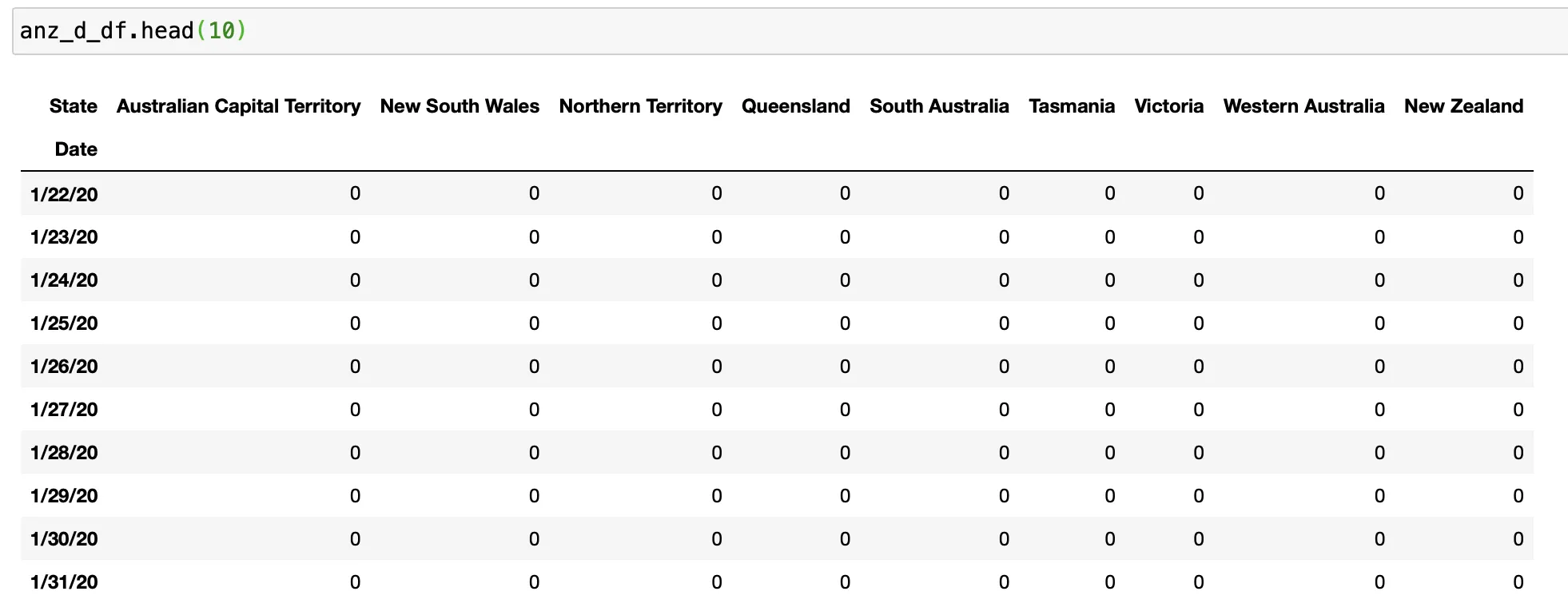Click the 'Australian Capital Territory' column header
Screen dimensions: 1568x615
238,106
